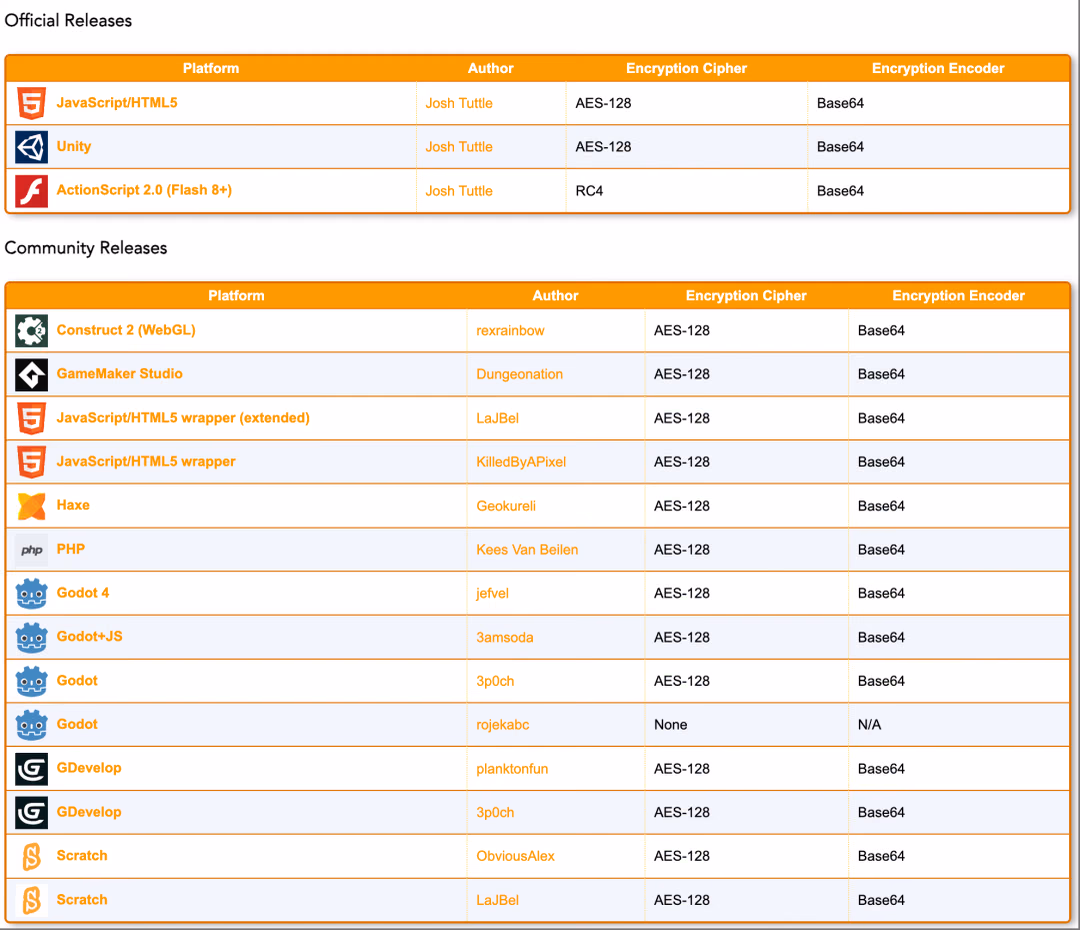1080x930 pixels.
Task: Click the HTML5 shield icon under Official Releases
Action: tap(32, 103)
